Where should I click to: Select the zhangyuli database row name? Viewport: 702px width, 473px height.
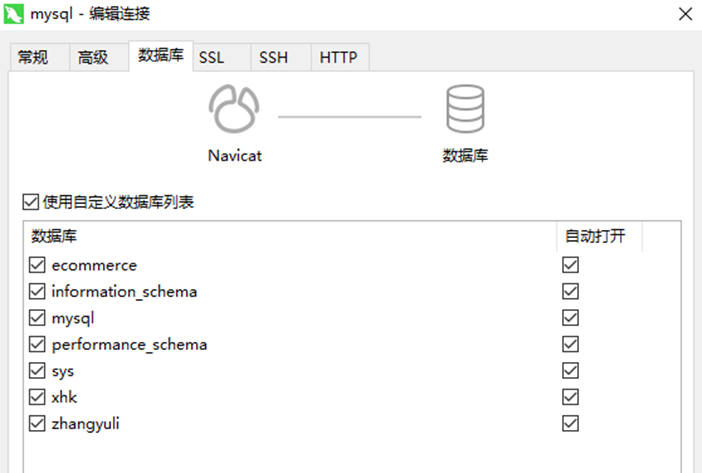point(86,423)
